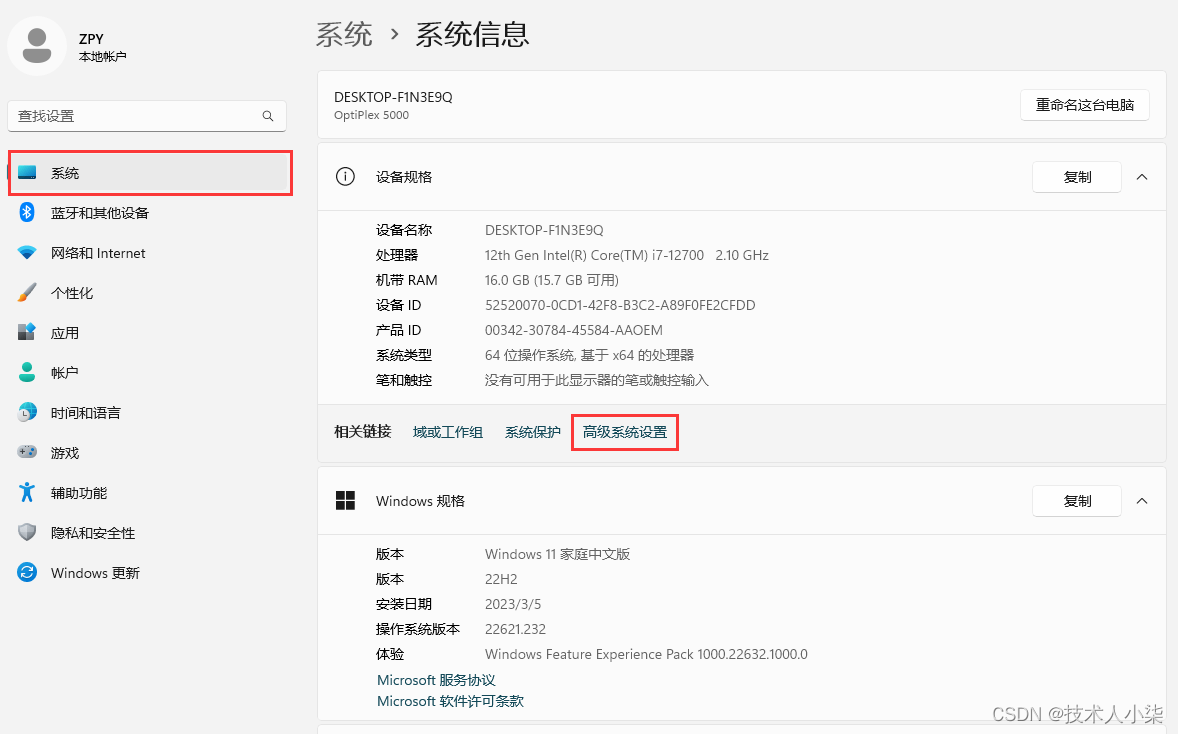Click the device name DESKTOP-F1N3E9Q value
The height and width of the screenshot is (734, 1178).
[x=544, y=230]
